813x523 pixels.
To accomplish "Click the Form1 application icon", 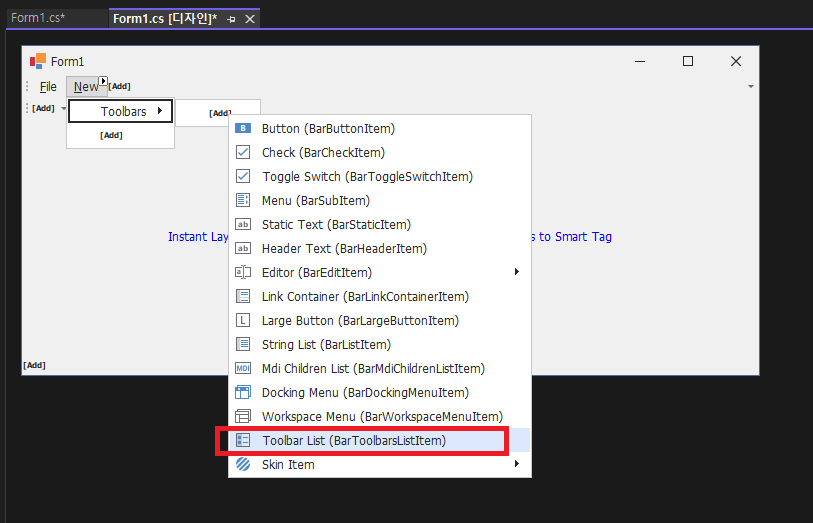I will 37,61.
